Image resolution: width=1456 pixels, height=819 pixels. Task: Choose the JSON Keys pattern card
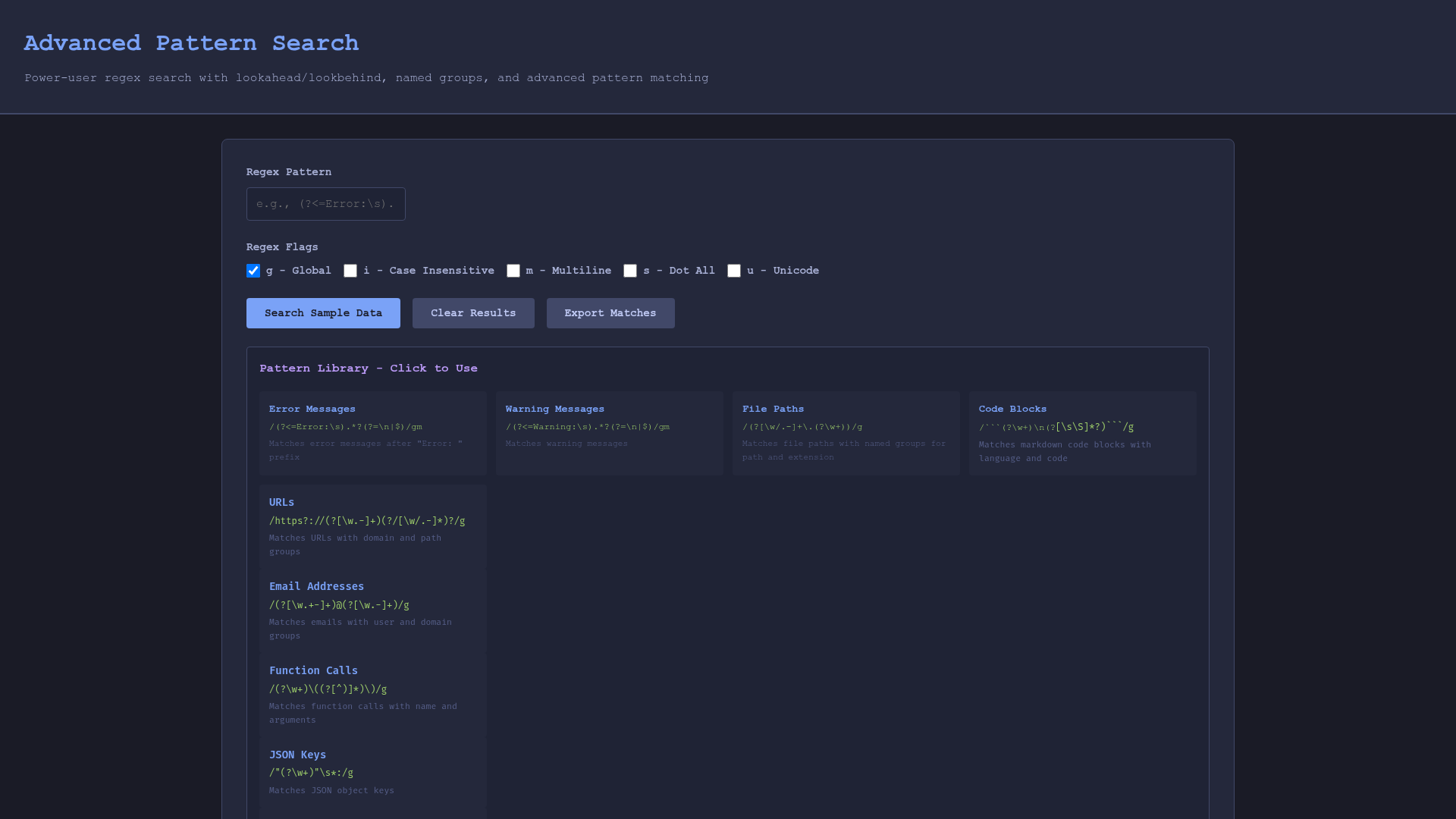pyautogui.click(x=372, y=772)
